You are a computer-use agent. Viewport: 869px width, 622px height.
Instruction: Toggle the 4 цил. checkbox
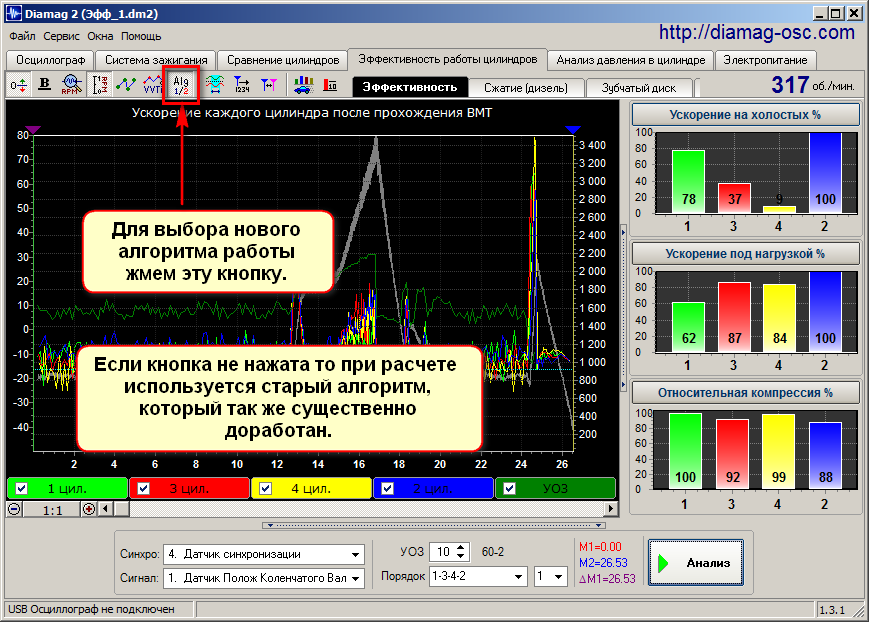point(265,488)
